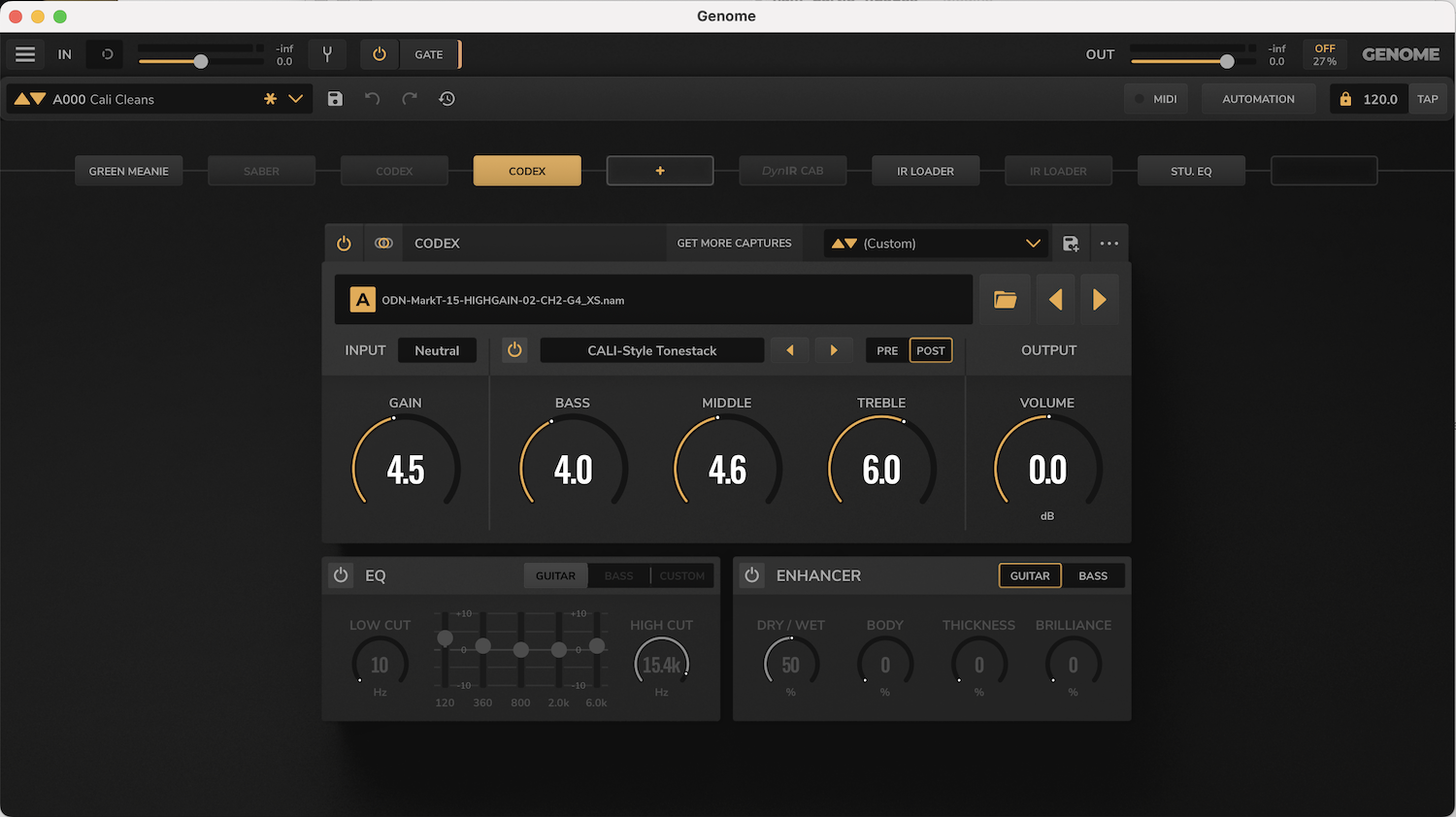Viewport: 1456px width, 817px height.
Task: Toggle the CODEX module power icon
Action: pyautogui.click(x=344, y=244)
